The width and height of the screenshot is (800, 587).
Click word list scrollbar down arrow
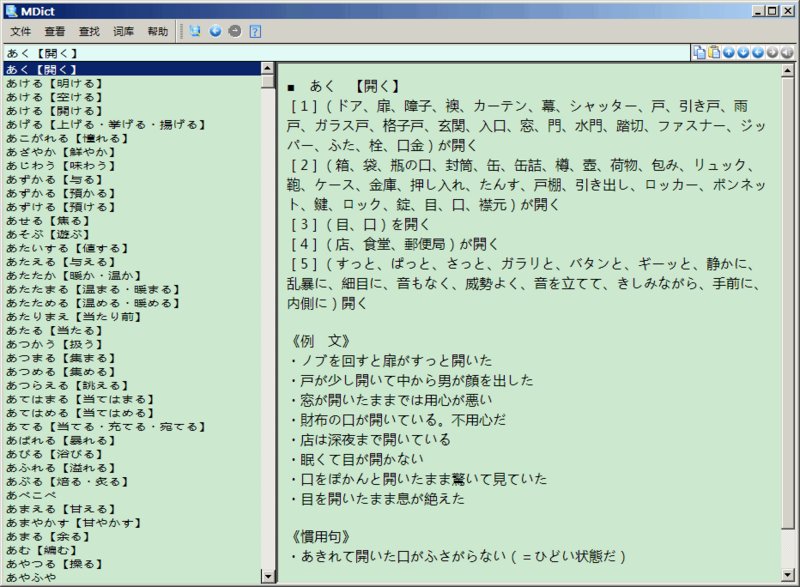pos(267,576)
